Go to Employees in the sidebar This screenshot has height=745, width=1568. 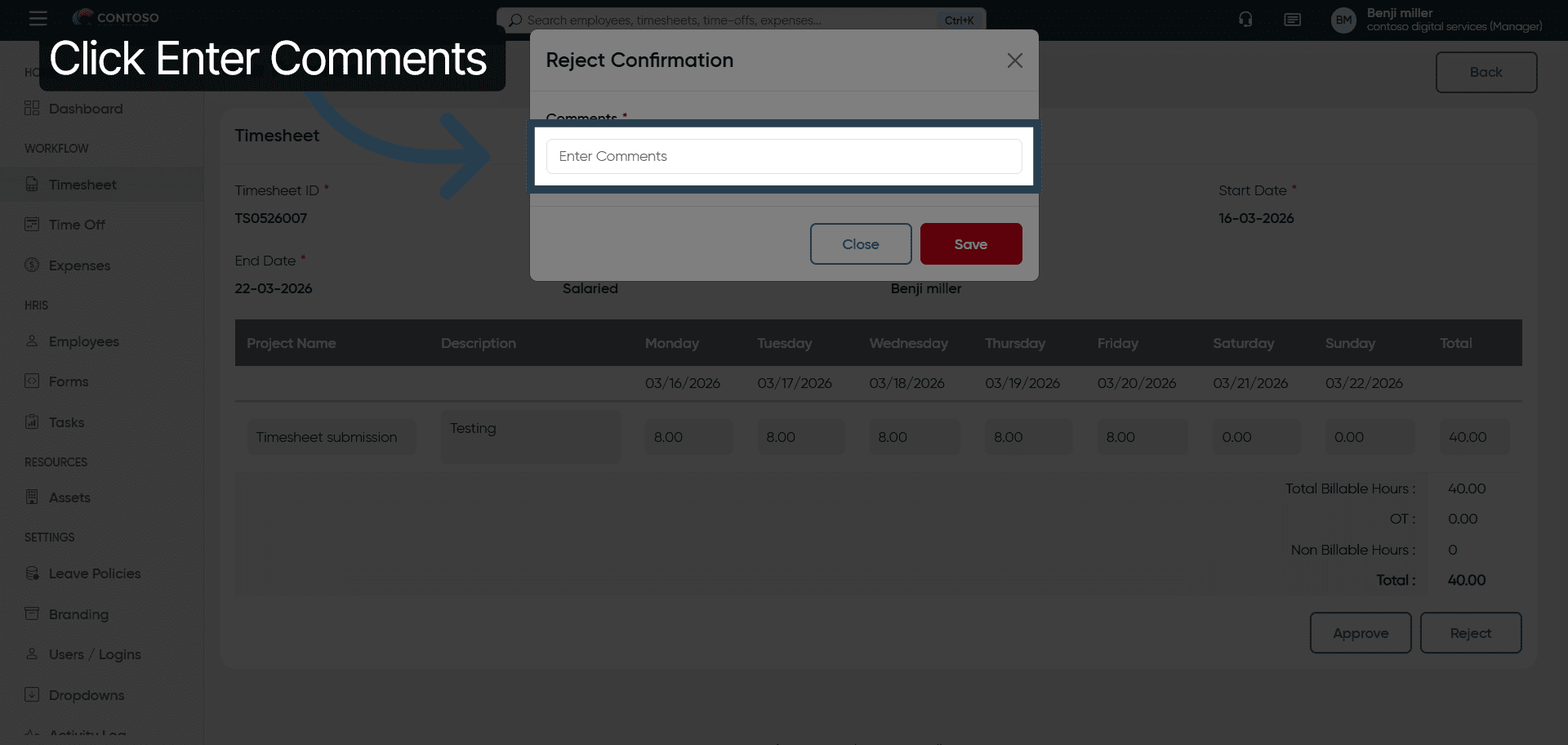pyautogui.click(x=83, y=341)
